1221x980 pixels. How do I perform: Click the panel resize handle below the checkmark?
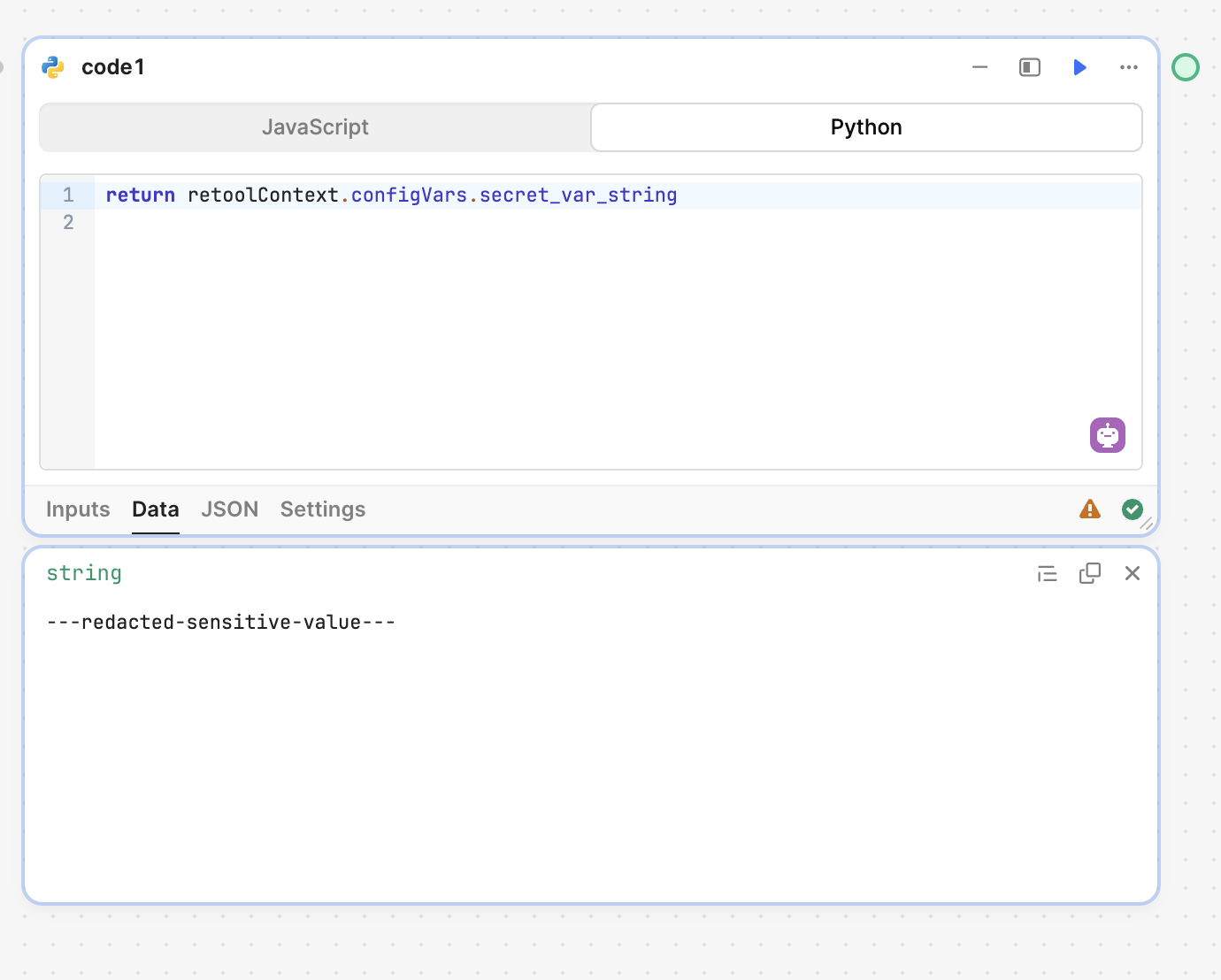[1148, 524]
